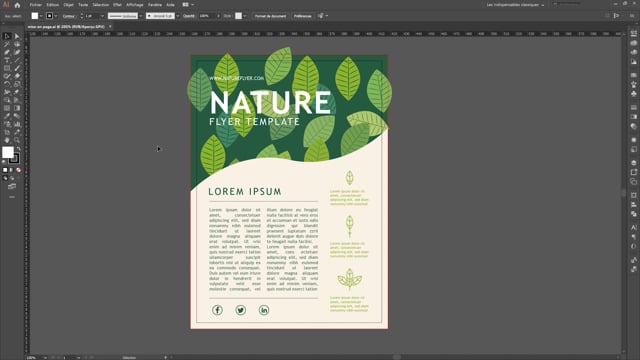The height and width of the screenshot is (360, 640).
Task: Set paint mode to None
Action: (x=18, y=170)
